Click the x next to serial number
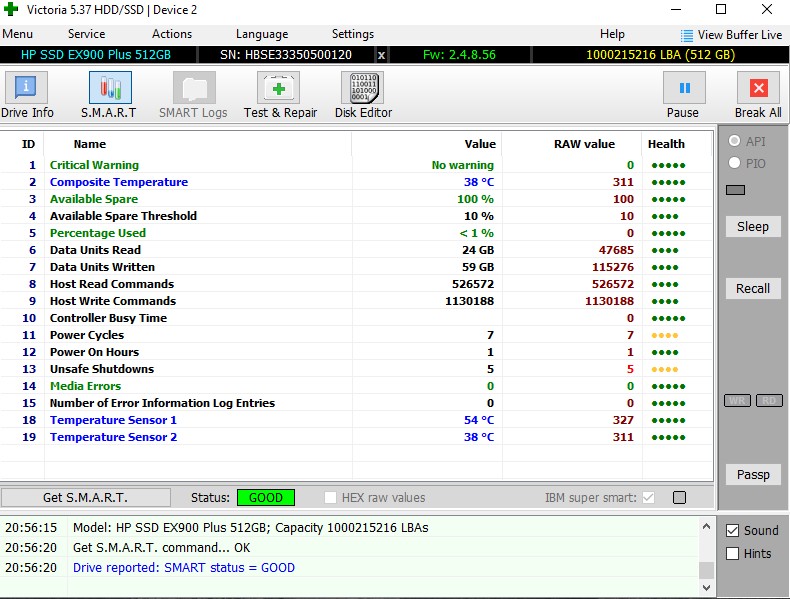 [381, 55]
